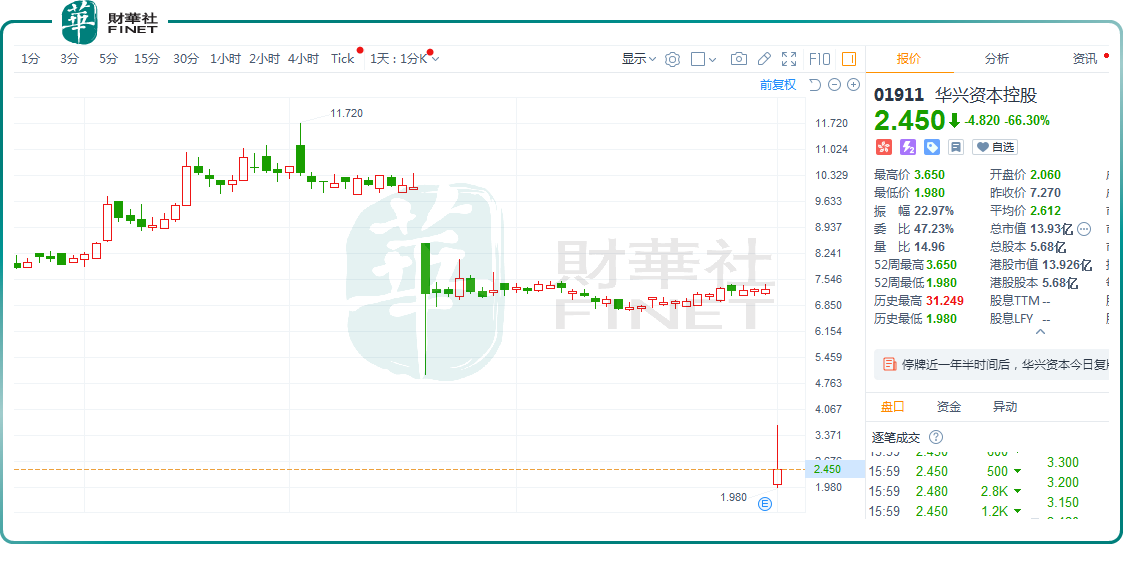Screen dimensions: 1123x564
Task: Click the layout square icon
Action: [698, 59]
